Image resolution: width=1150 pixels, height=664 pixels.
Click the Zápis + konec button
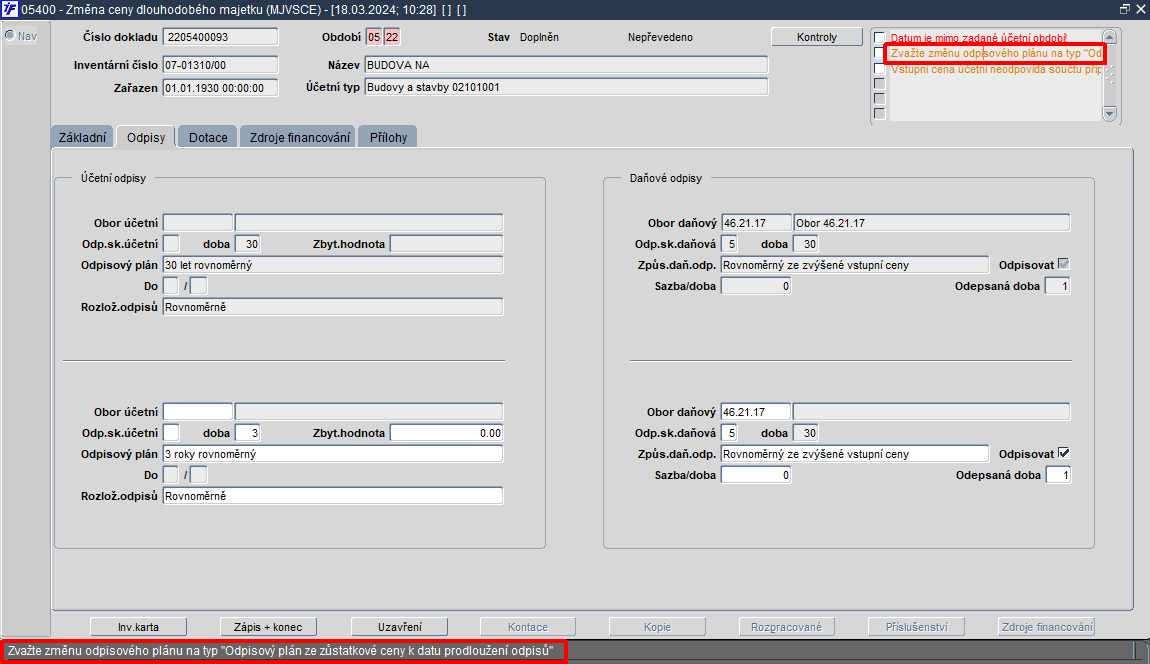coord(268,627)
